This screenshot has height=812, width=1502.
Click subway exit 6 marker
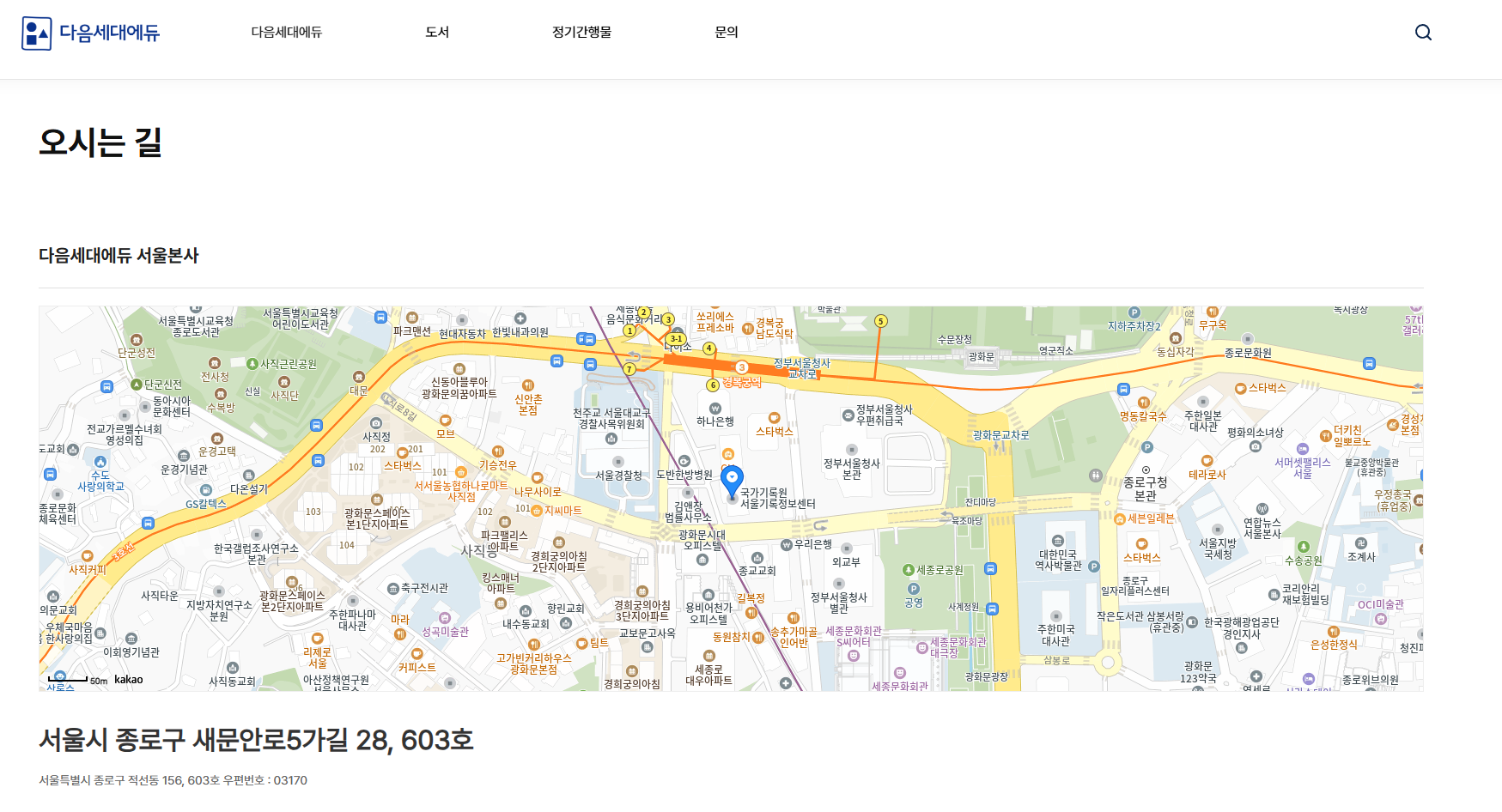(713, 385)
